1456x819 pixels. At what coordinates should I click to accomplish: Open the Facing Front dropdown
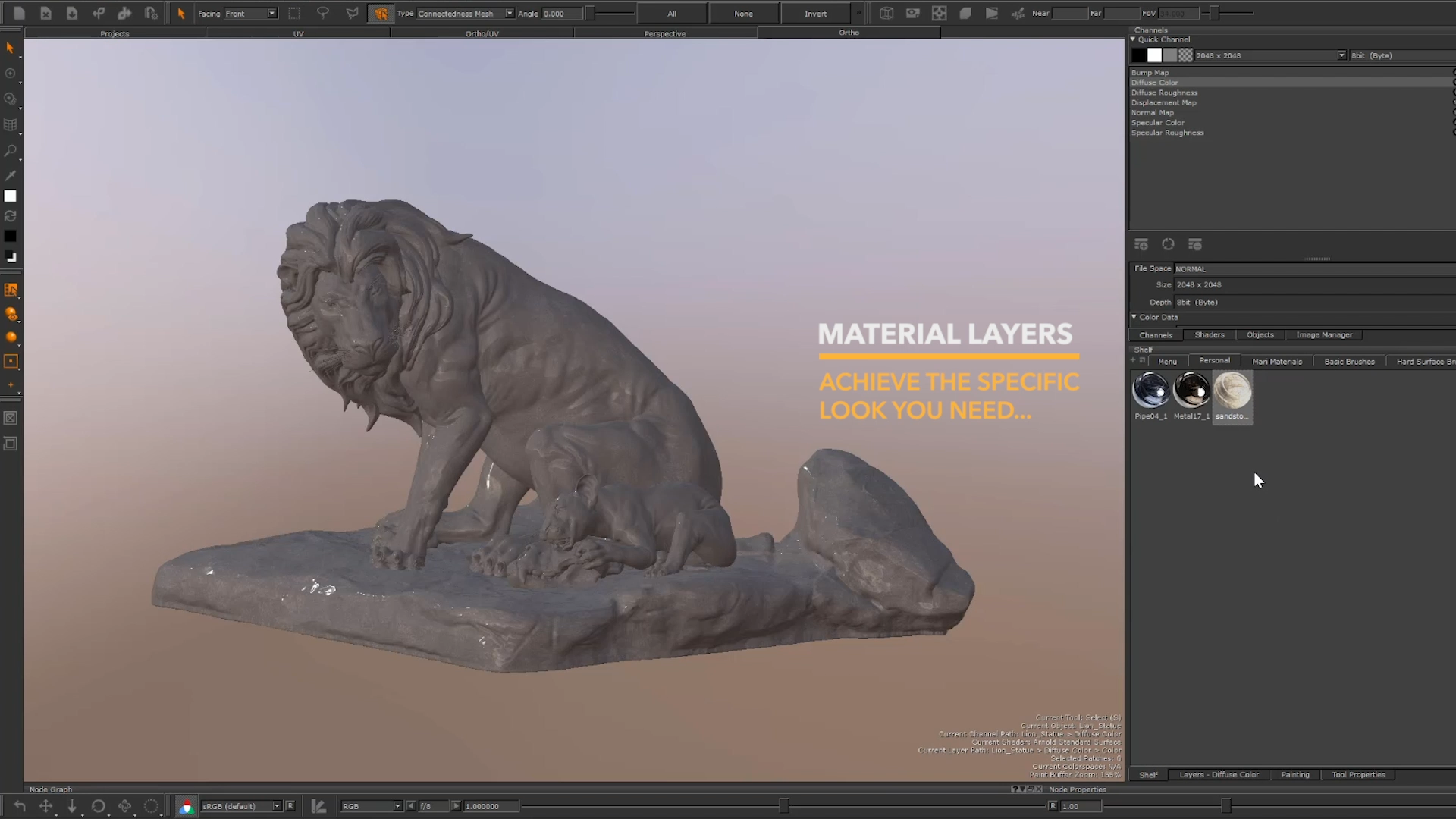[x=250, y=14]
